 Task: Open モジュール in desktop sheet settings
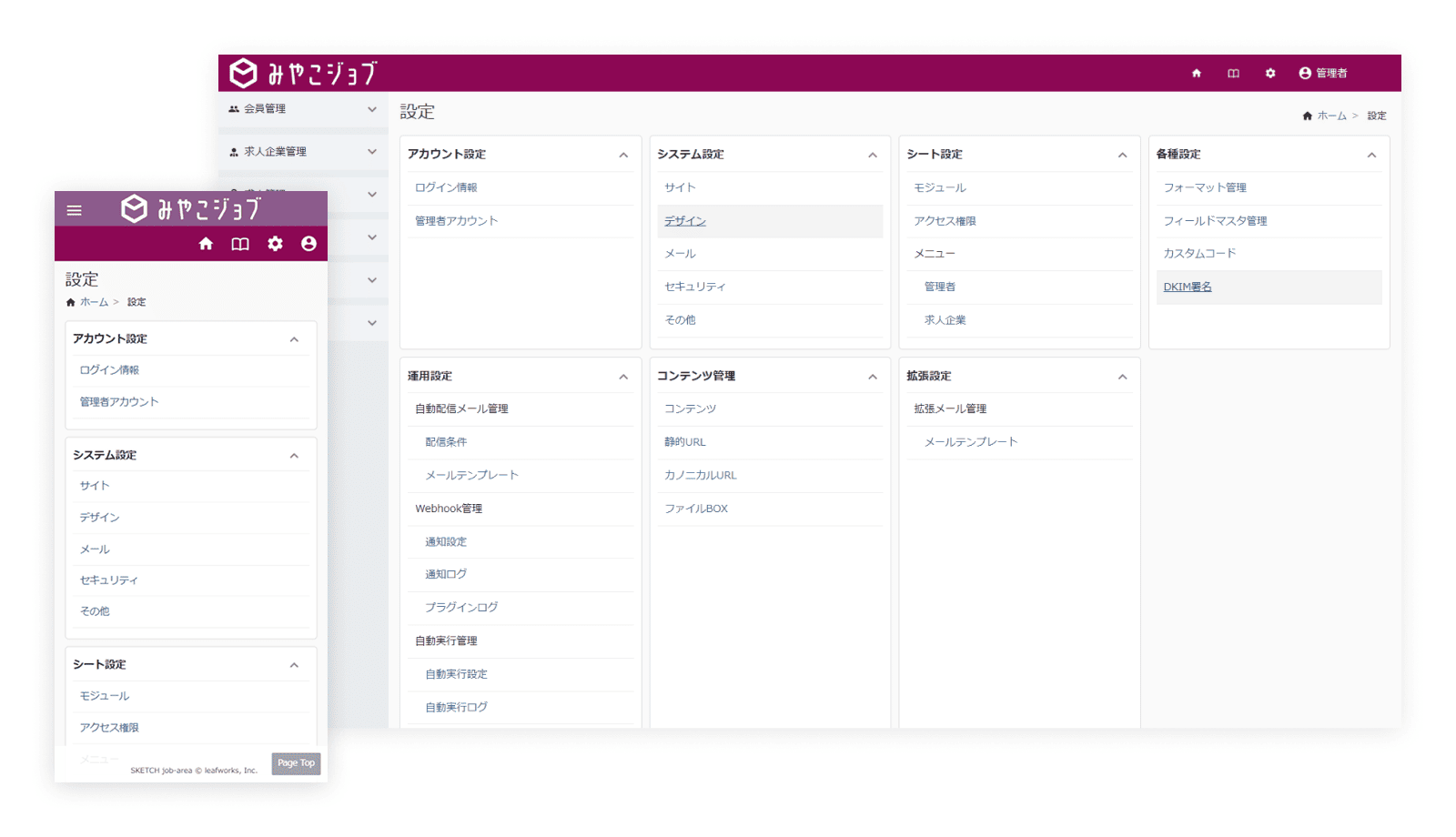point(940,187)
